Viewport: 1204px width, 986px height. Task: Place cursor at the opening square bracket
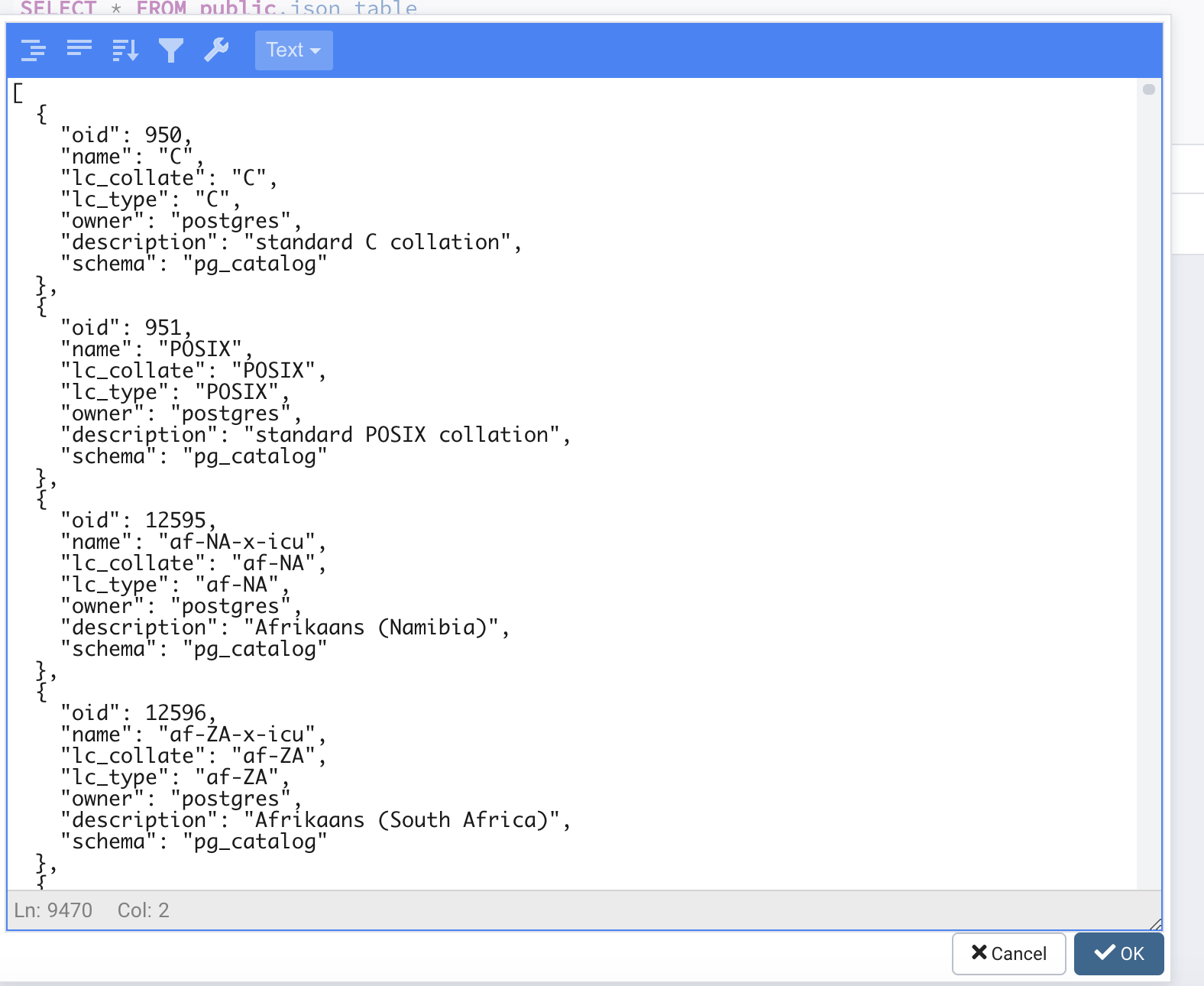pyautogui.click(x=18, y=93)
